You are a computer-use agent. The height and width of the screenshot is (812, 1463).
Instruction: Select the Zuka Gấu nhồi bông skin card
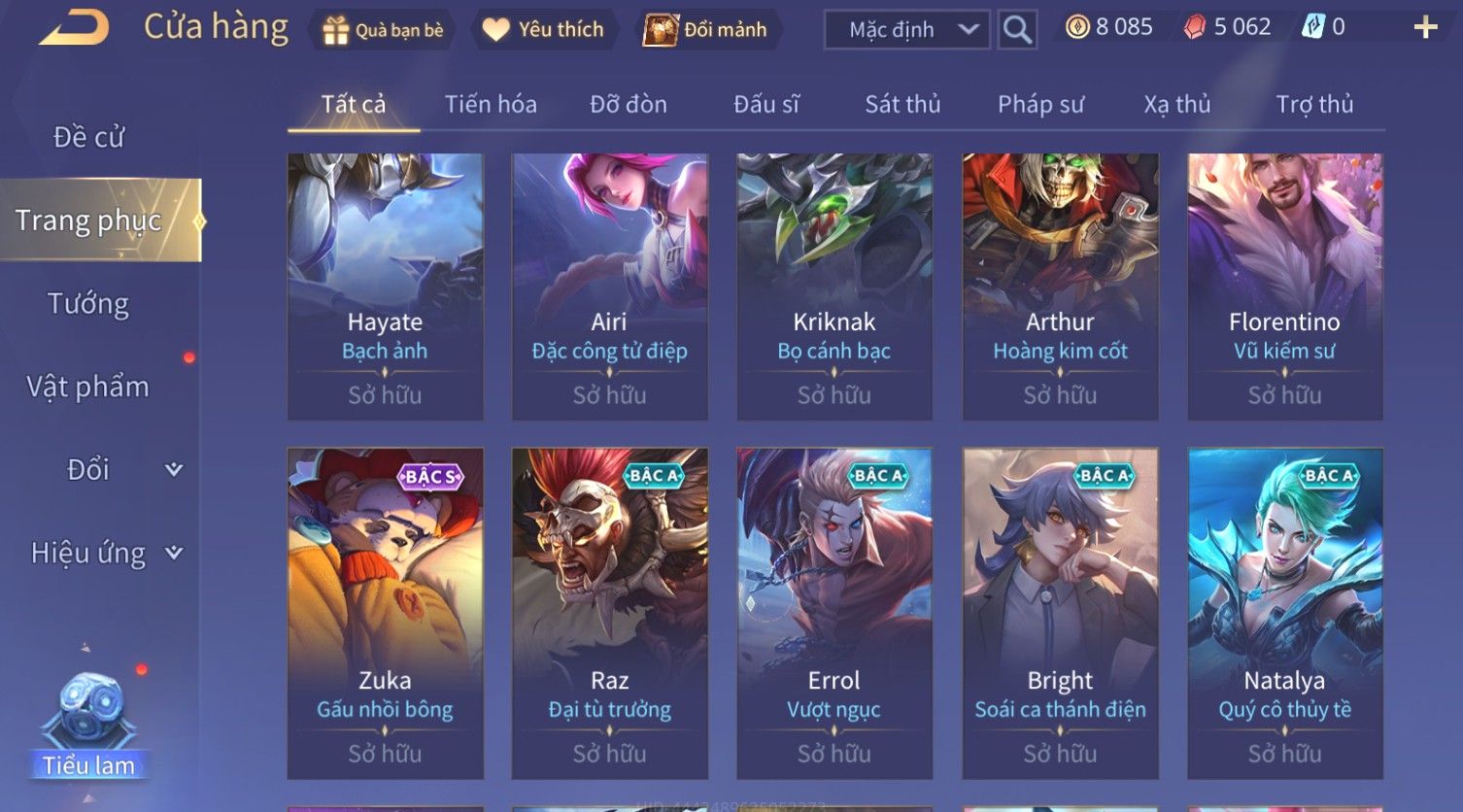coord(385,613)
